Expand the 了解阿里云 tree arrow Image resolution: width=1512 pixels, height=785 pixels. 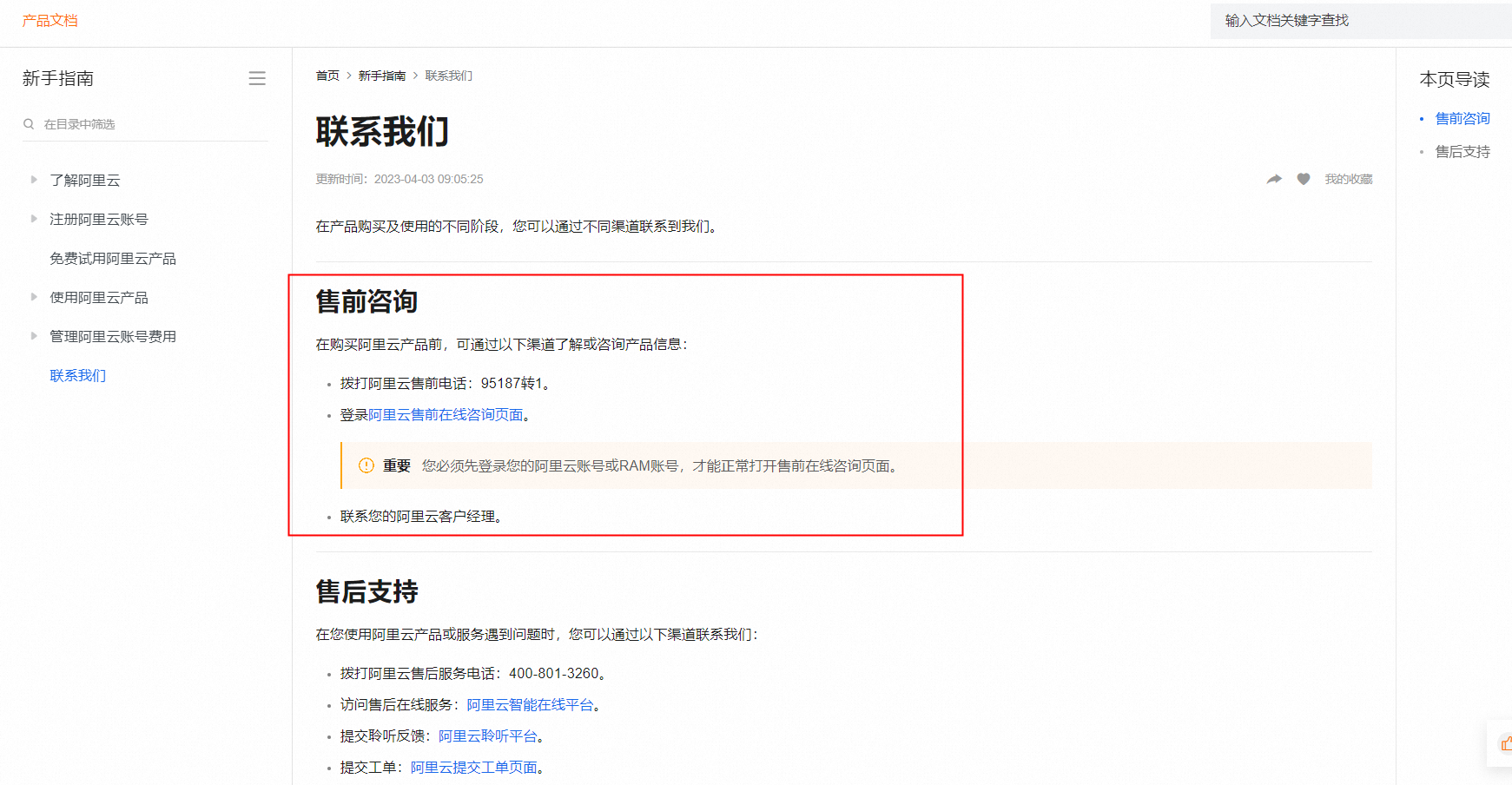point(34,180)
